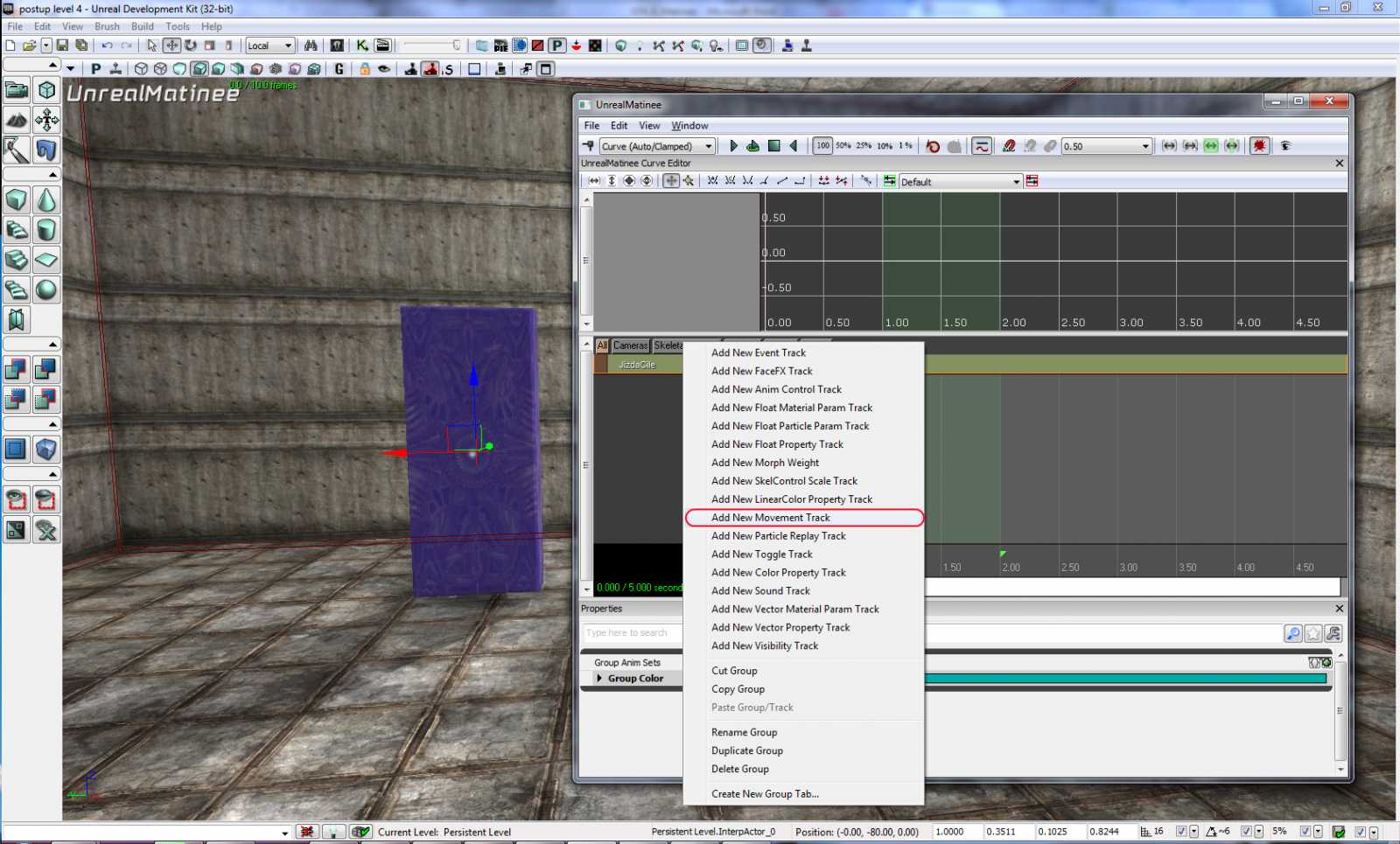The height and width of the screenshot is (844, 1400).
Task: Select the Sphere brush builder
Action: coord(46,289)
